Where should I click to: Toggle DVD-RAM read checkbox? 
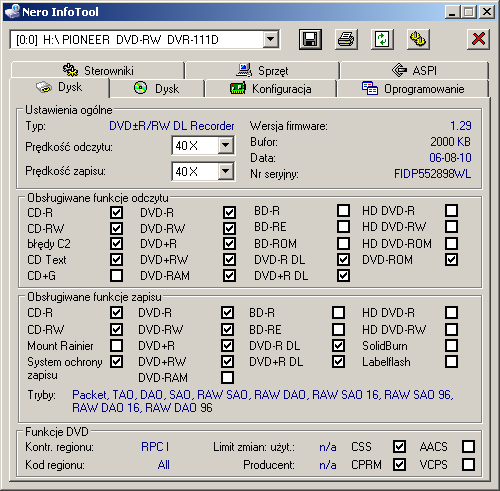click(x=229, y=276)
